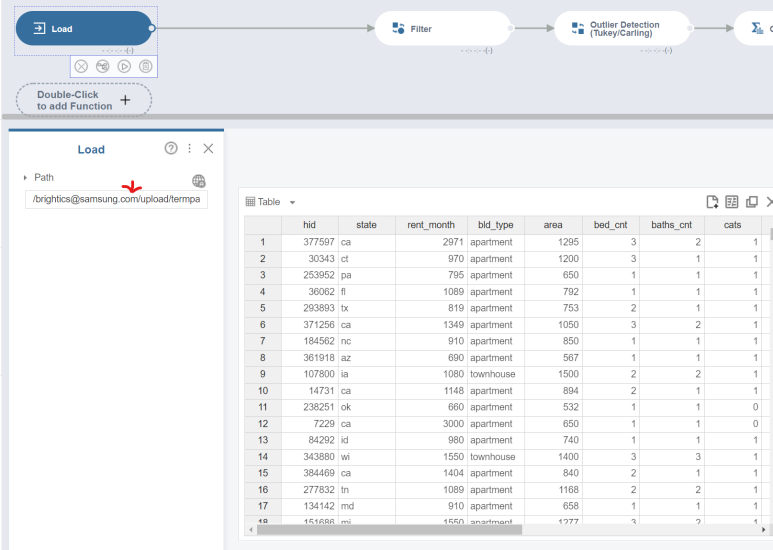Click area cell 1295
This screenshot has height=550, width=773.
(x=553, y=242)
